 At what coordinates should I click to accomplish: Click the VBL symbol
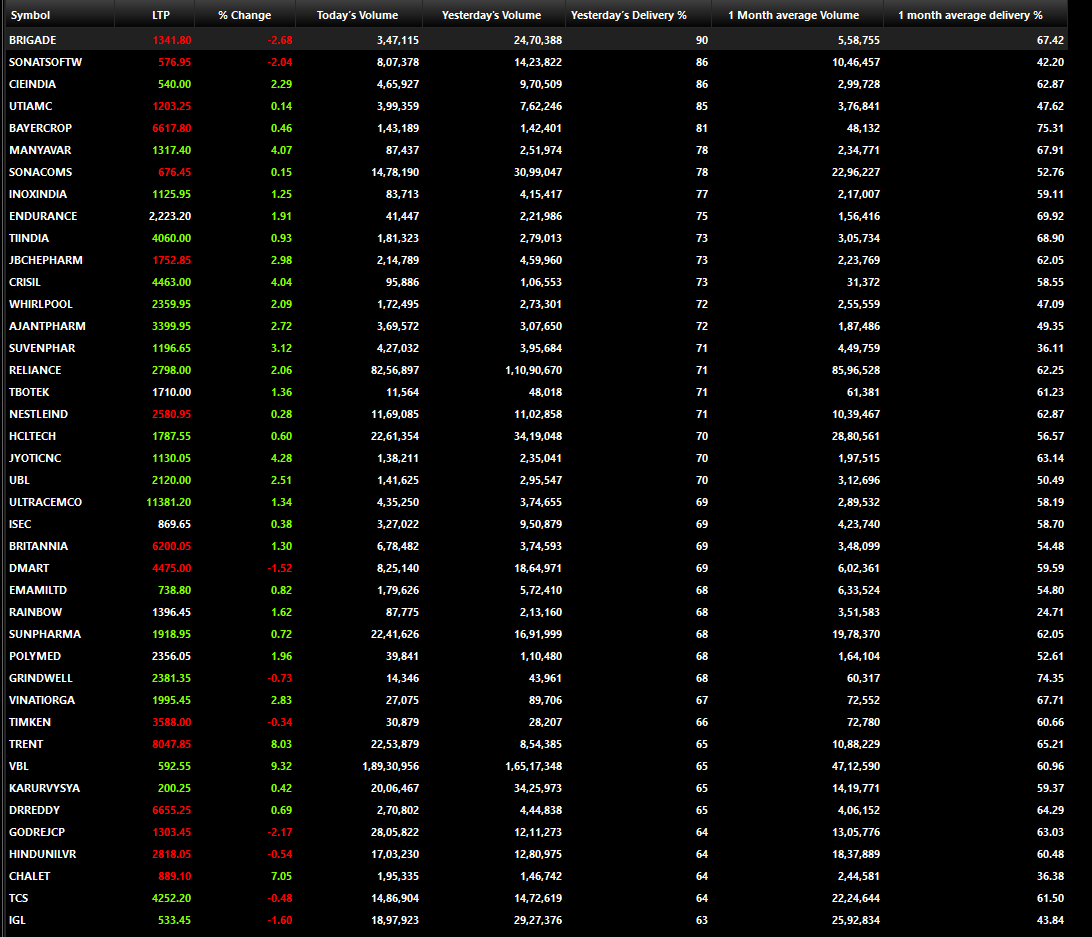[19, 766]
